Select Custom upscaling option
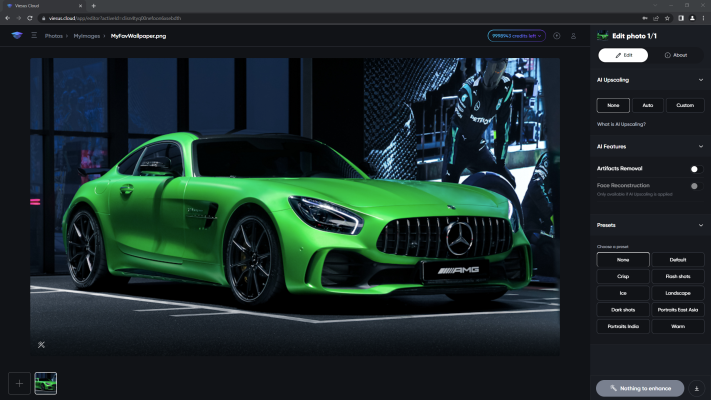 685,105
